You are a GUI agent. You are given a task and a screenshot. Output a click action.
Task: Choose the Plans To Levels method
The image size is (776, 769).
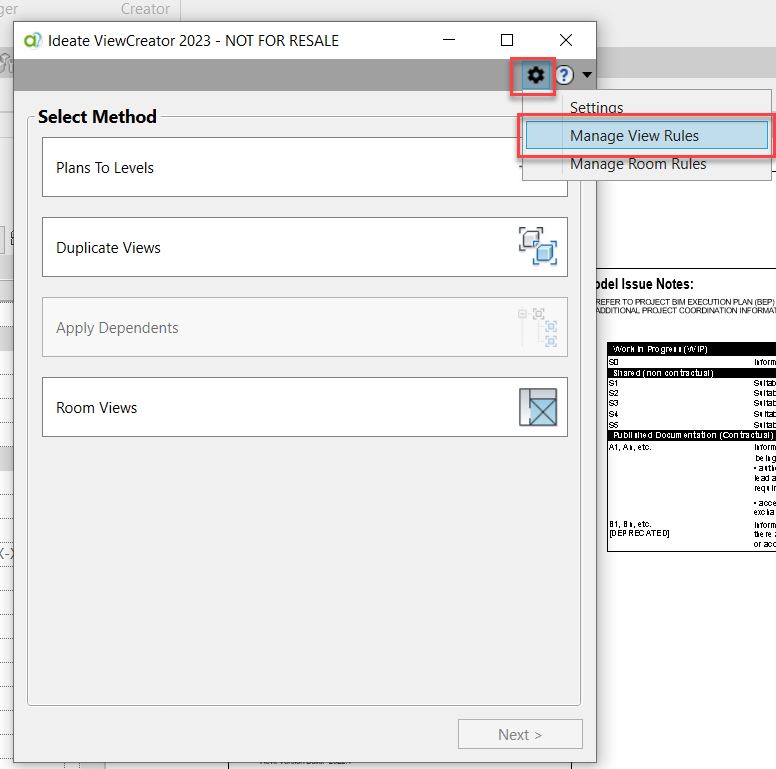(x=304, y=167)
